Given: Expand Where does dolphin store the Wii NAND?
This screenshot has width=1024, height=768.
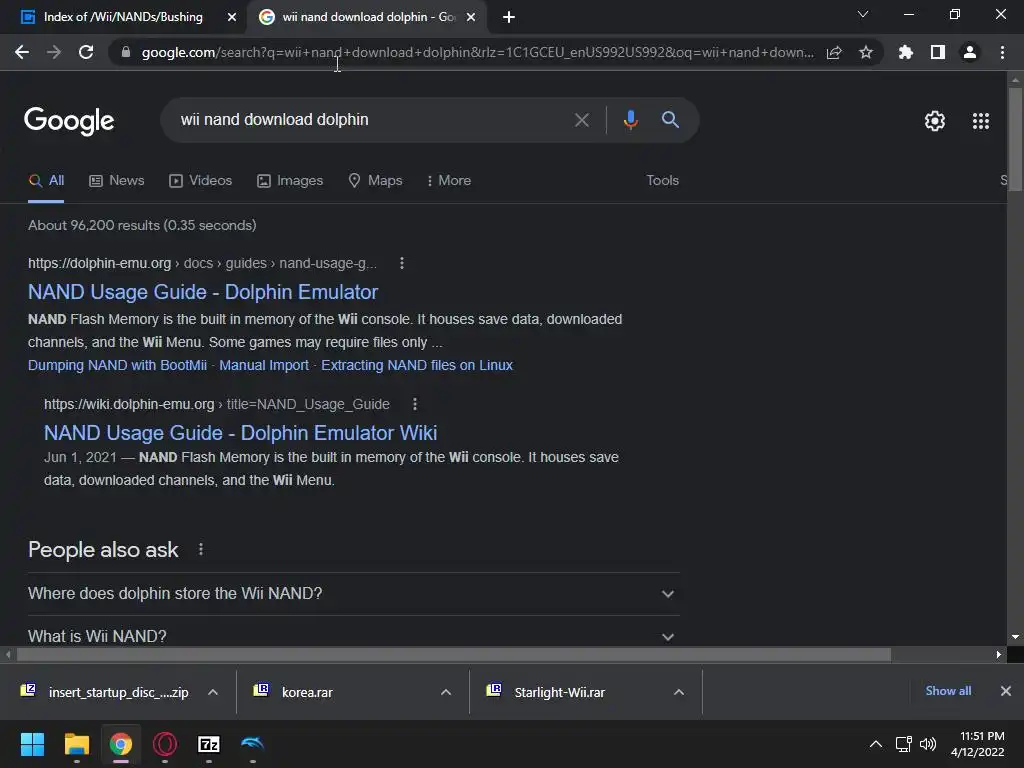Looking at the screenshot, I should (x=353, y=594).
